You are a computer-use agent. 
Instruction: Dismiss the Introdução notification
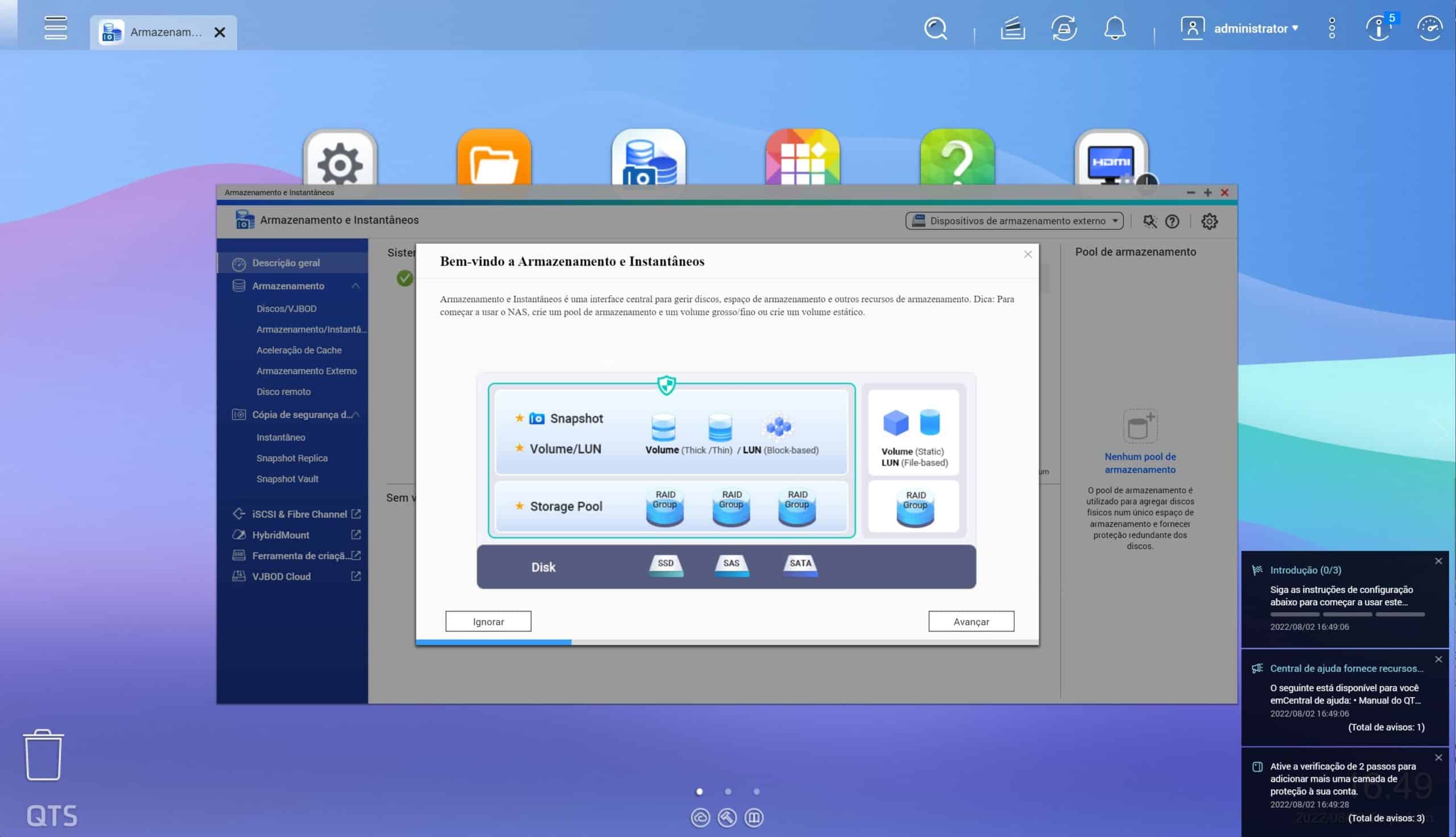point(1438,561)
